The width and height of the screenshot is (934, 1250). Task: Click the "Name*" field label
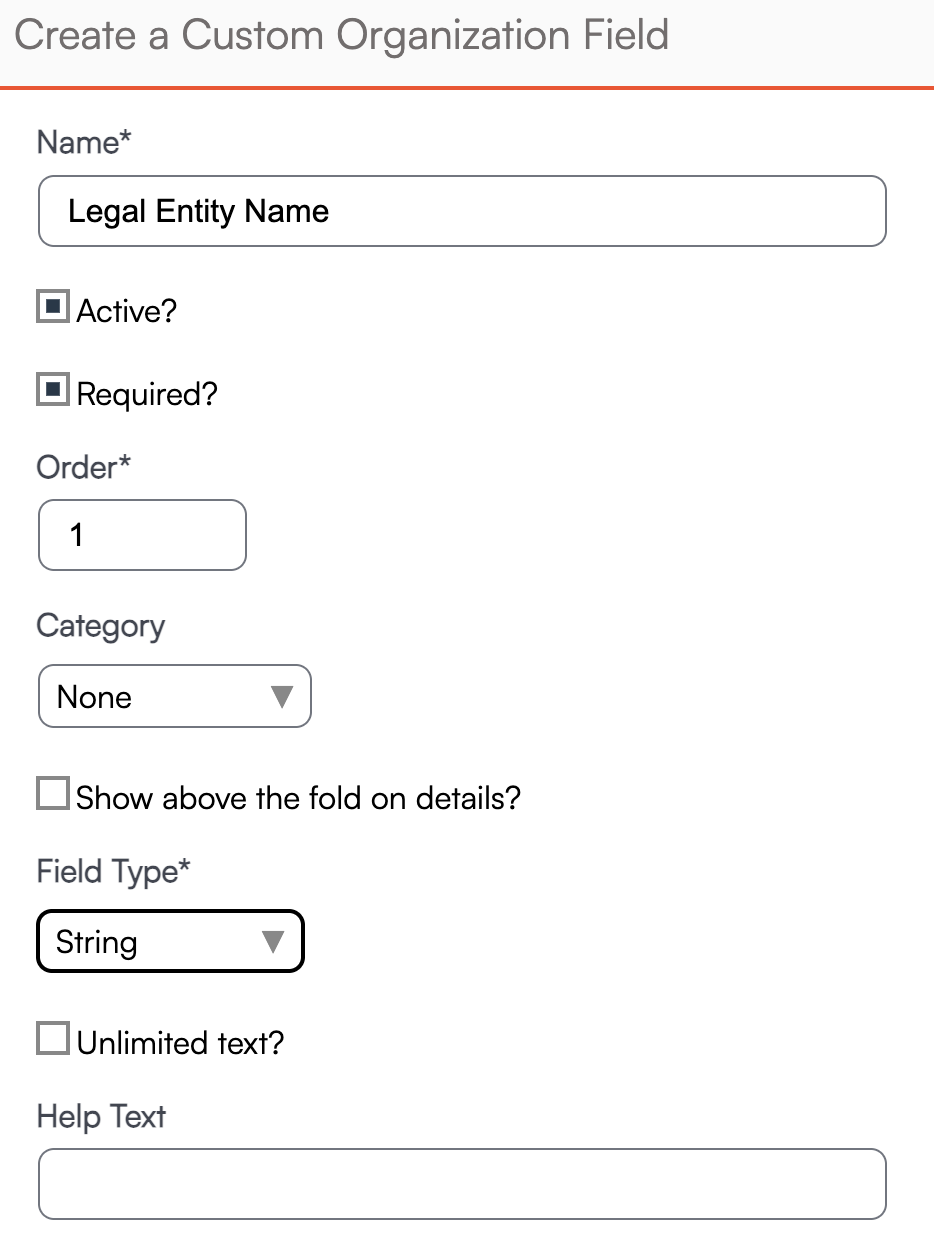click(84, 143)
